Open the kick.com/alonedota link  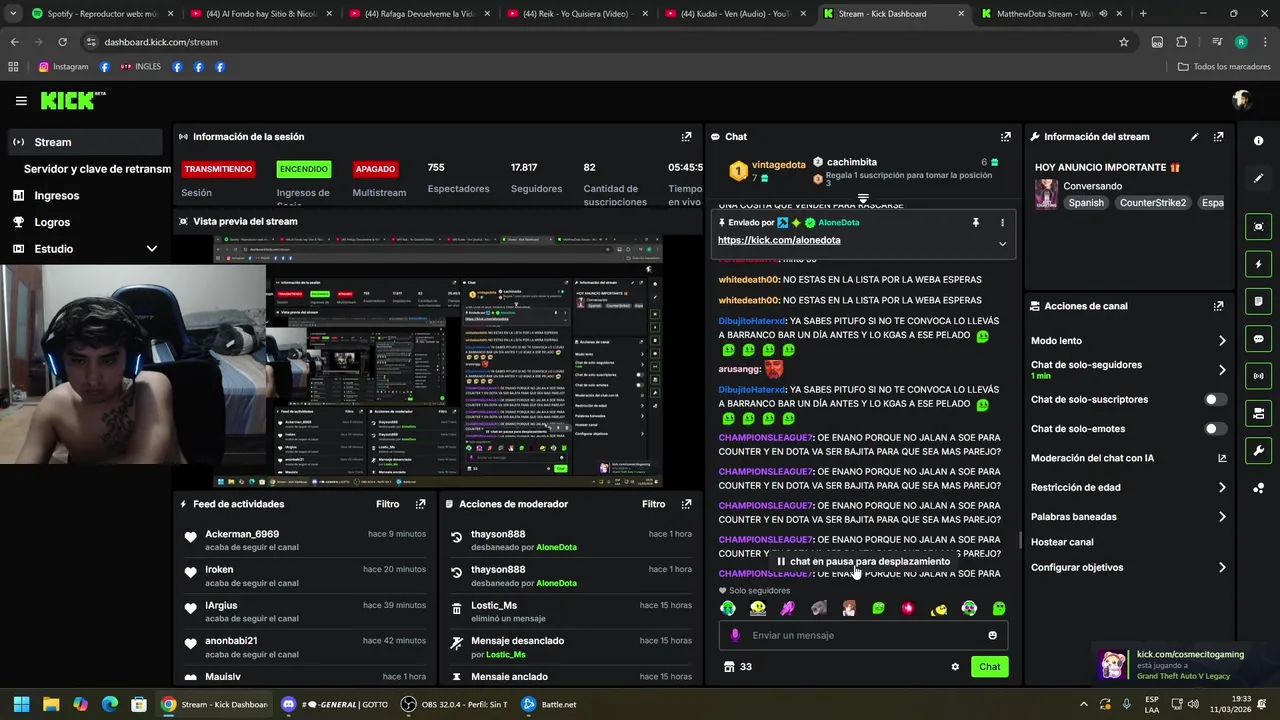pyautogui.click(x=779, y=240)
